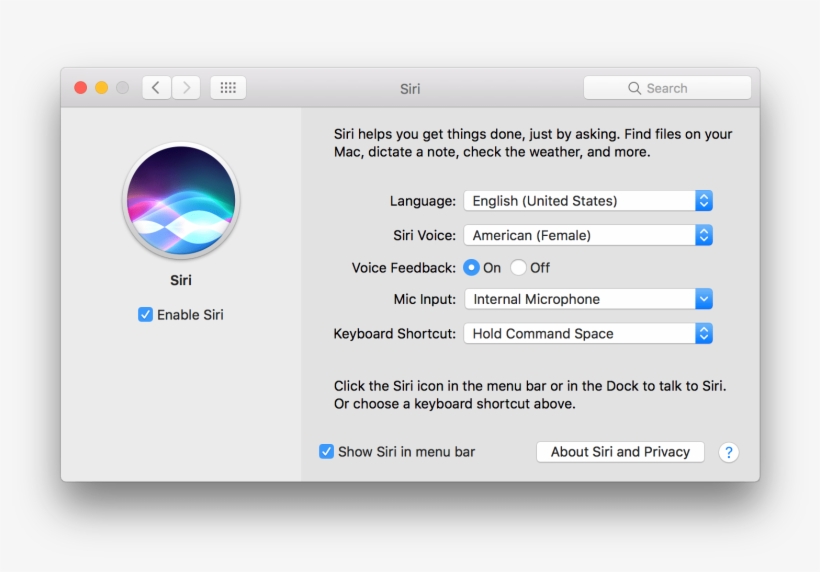The width and height of the screenshot is (820, 572).
Task: Open the Keyboard Shortcut dropdown
Action: point(588,334)
